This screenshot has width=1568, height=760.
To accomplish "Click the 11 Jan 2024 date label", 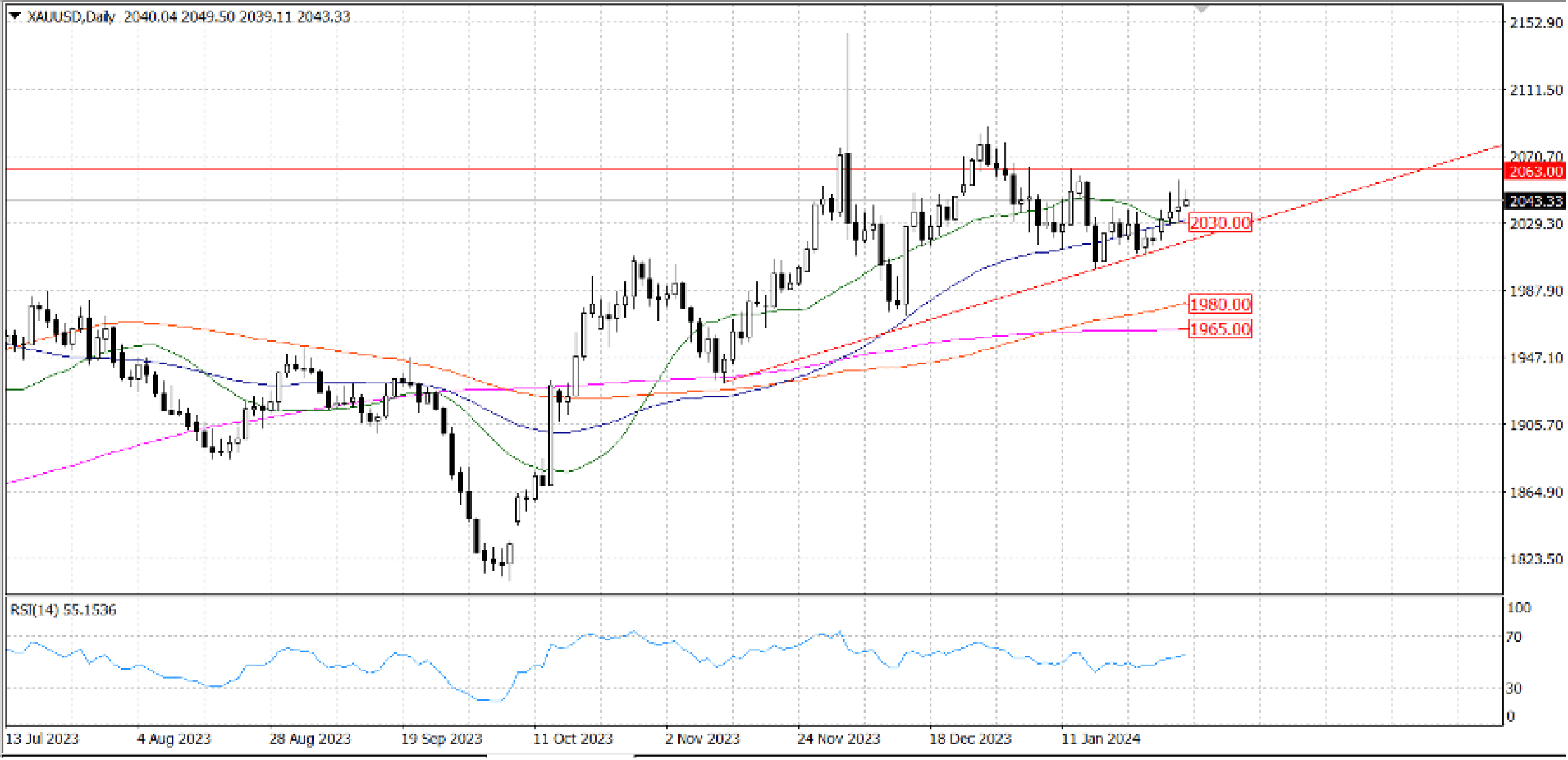I will pyautogui.click(x=1101, y=739).
